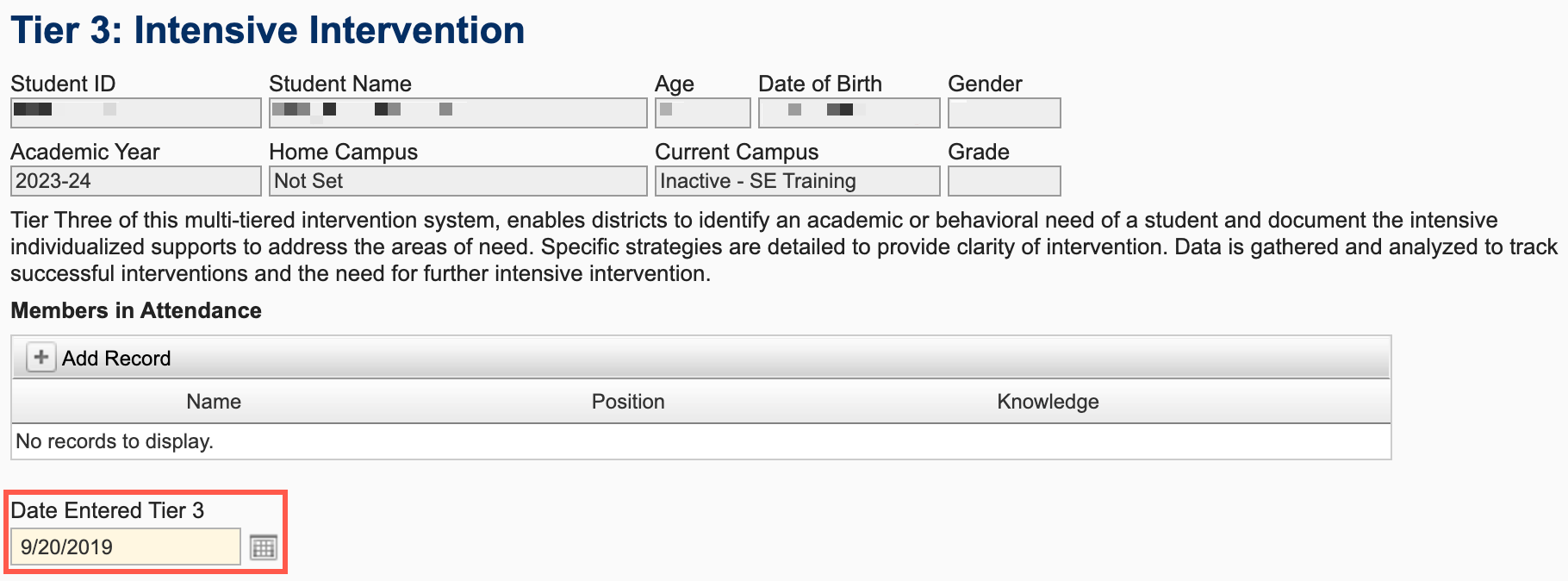
Task: Click the Knowledge column header
Action: pyautogui.click(x=1048, y=402)
